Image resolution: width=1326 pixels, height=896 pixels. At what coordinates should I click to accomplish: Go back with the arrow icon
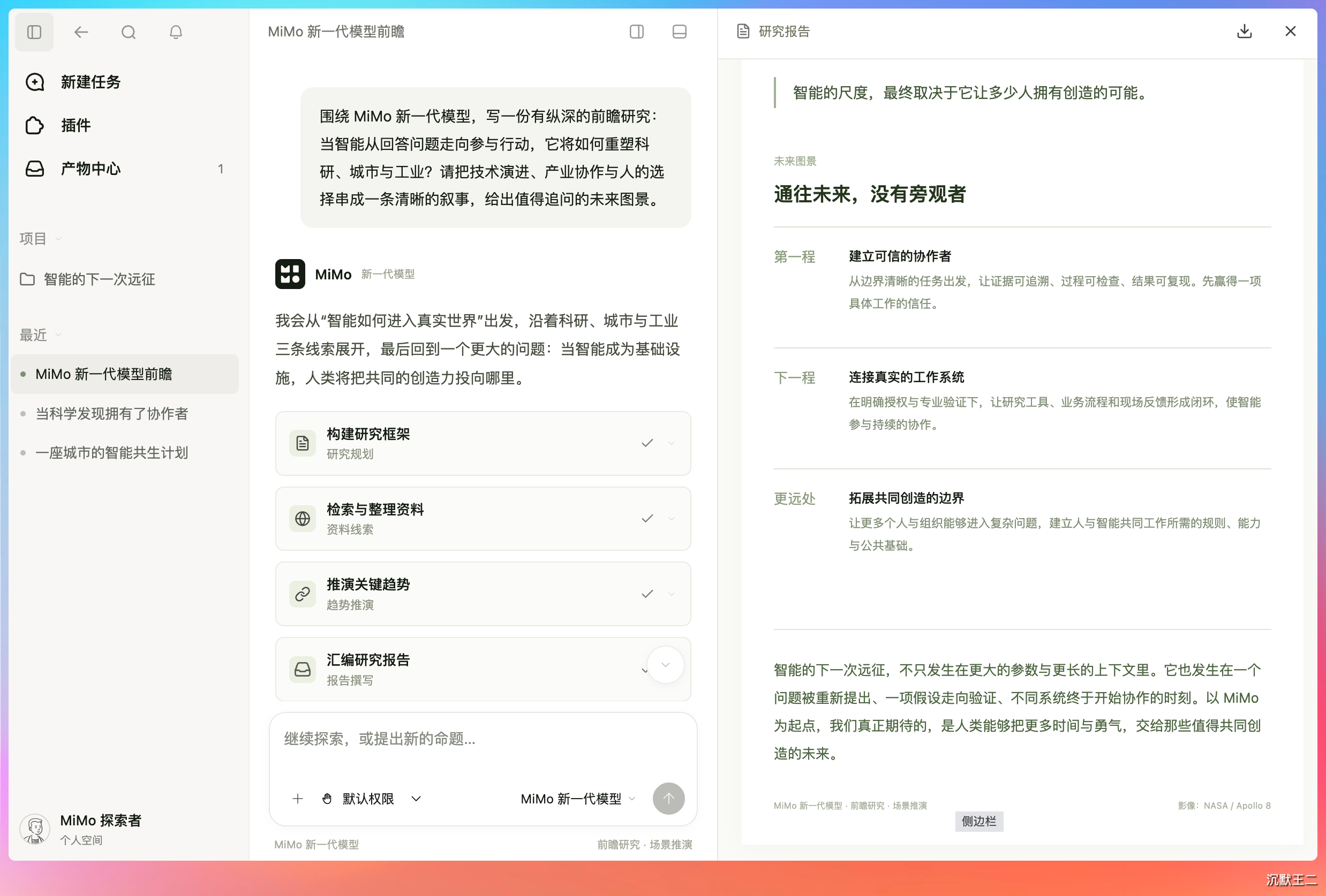click(x=81, y=32)
